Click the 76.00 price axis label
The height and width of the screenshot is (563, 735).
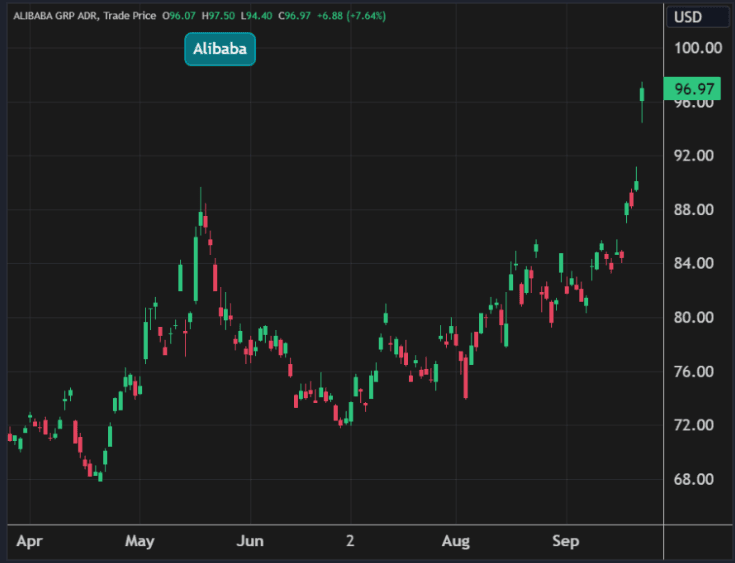click(x=694, y=372)
